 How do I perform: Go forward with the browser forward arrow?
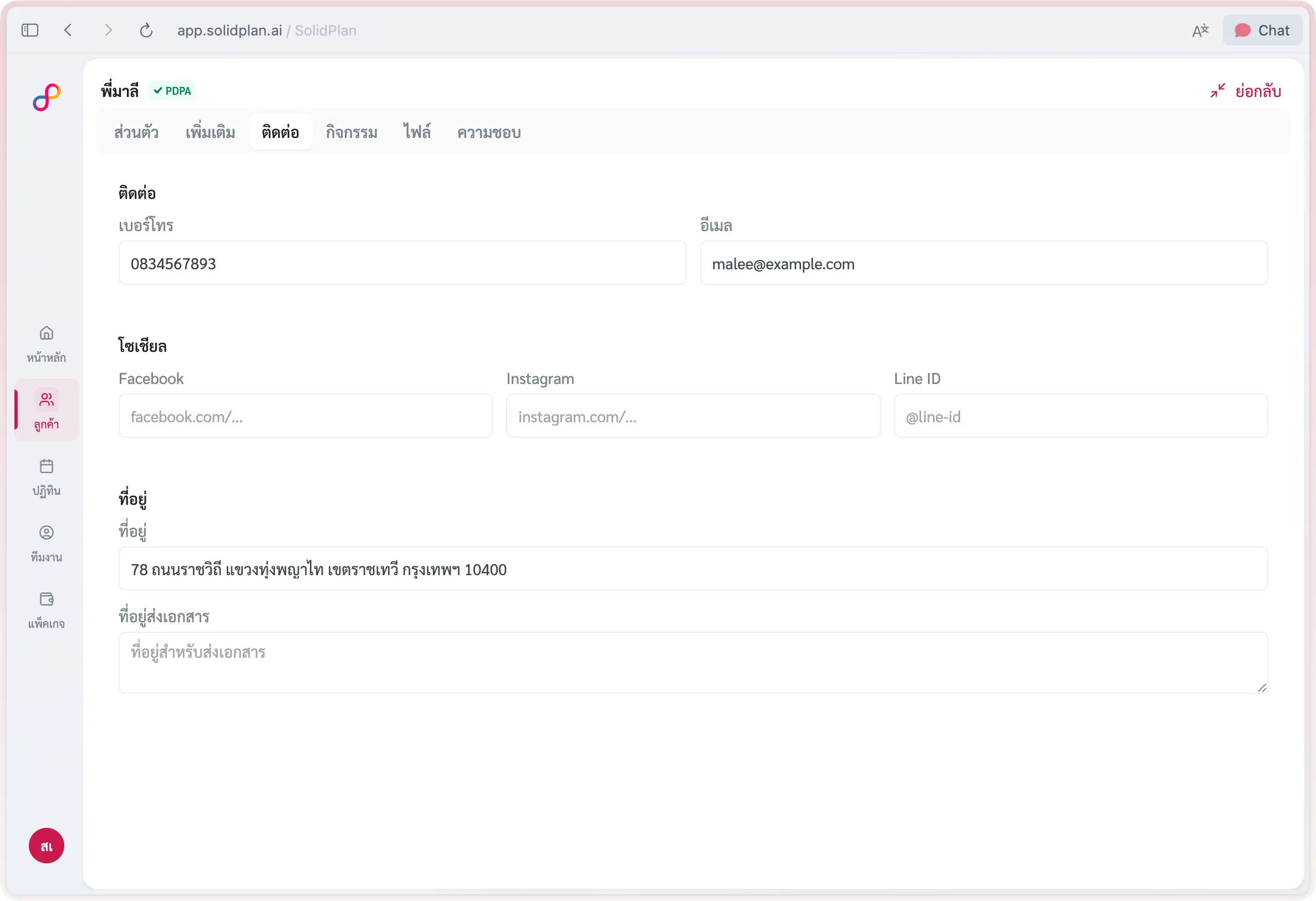(108, 30)
